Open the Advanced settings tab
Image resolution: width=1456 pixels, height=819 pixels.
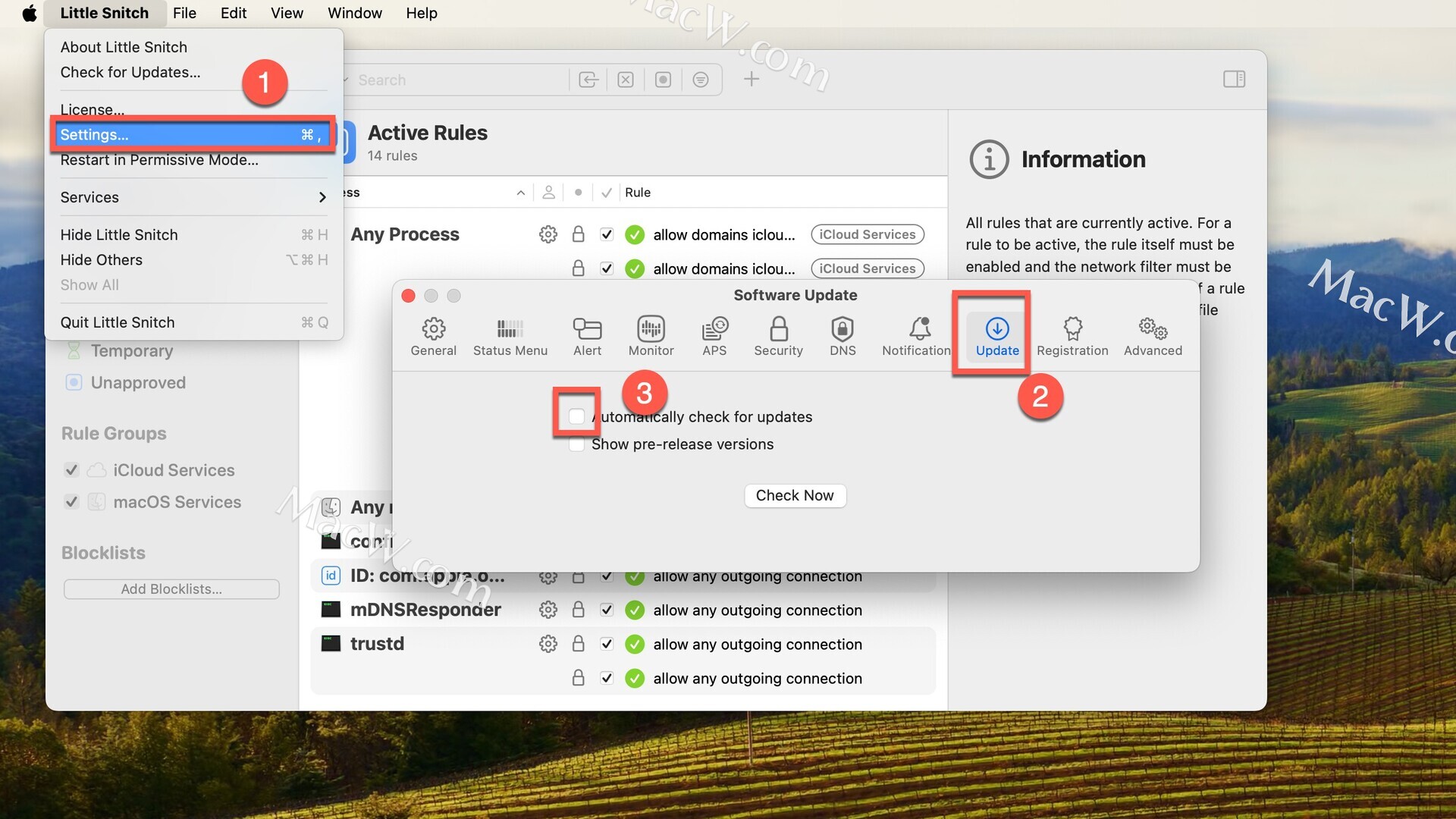point(1153,336)
